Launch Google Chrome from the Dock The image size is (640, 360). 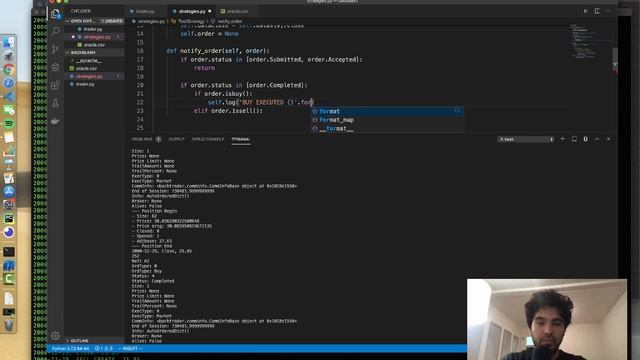tap(9, 69)
